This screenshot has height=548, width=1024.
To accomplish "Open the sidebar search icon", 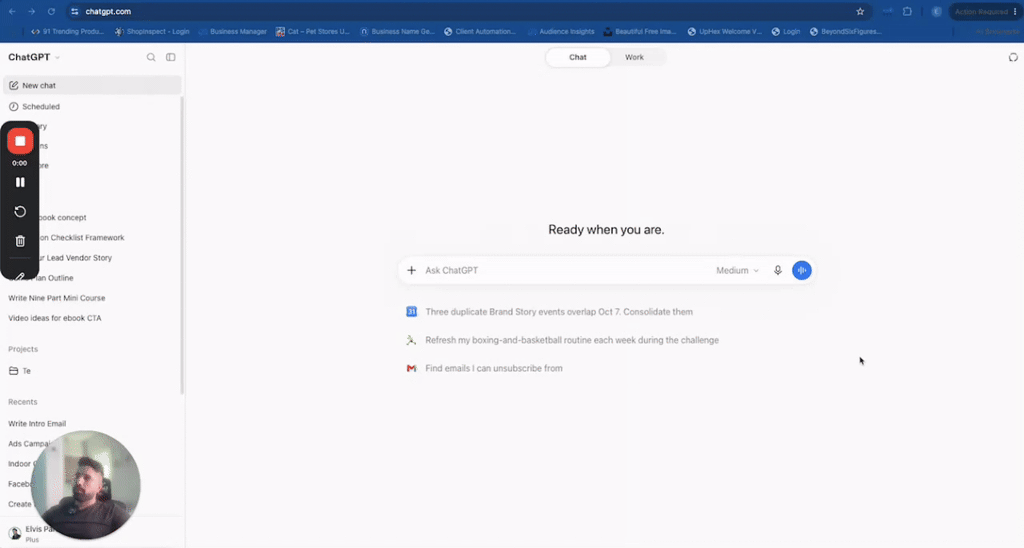I will point(151,57).
